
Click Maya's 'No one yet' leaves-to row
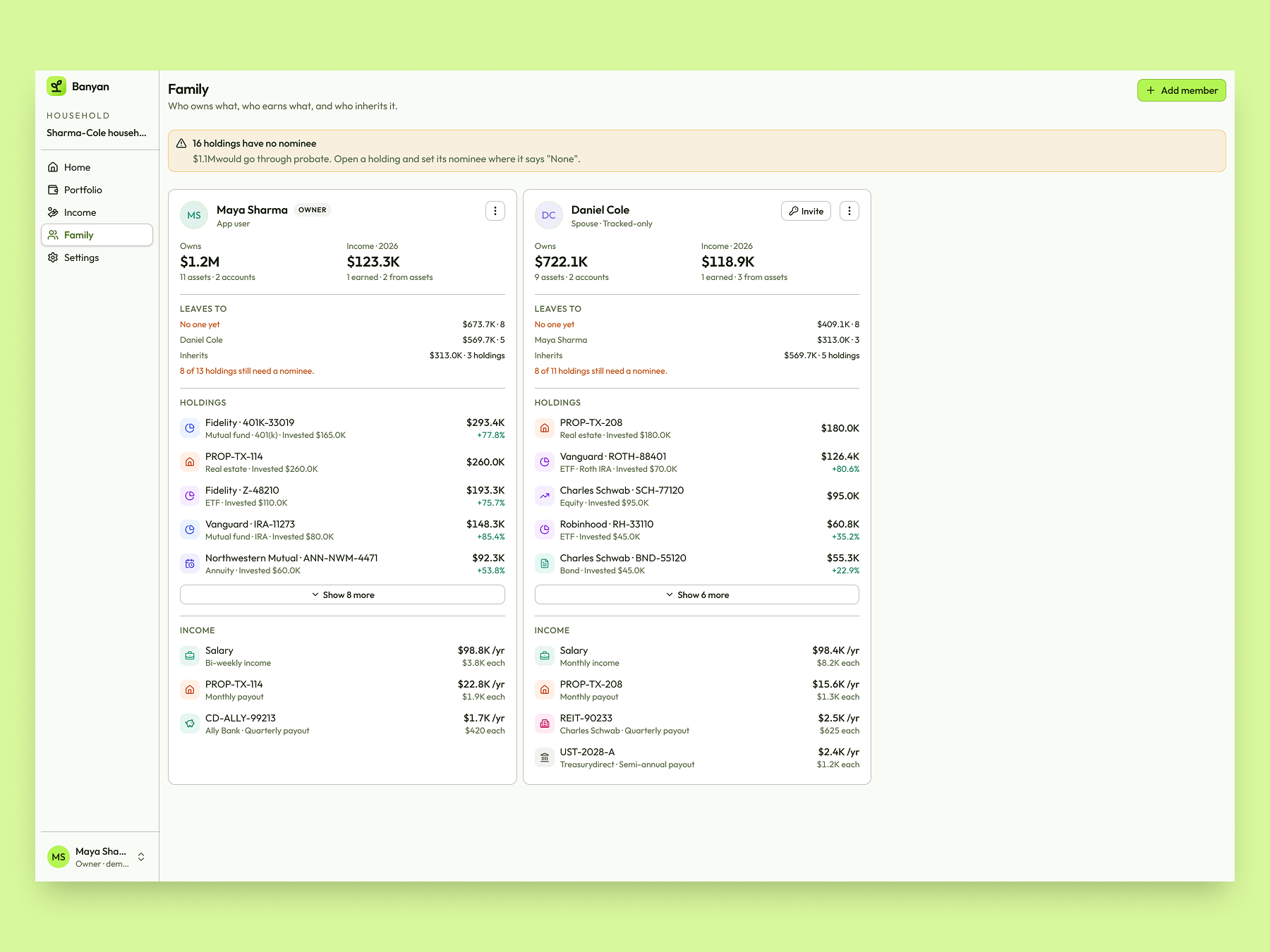point(342,324)
